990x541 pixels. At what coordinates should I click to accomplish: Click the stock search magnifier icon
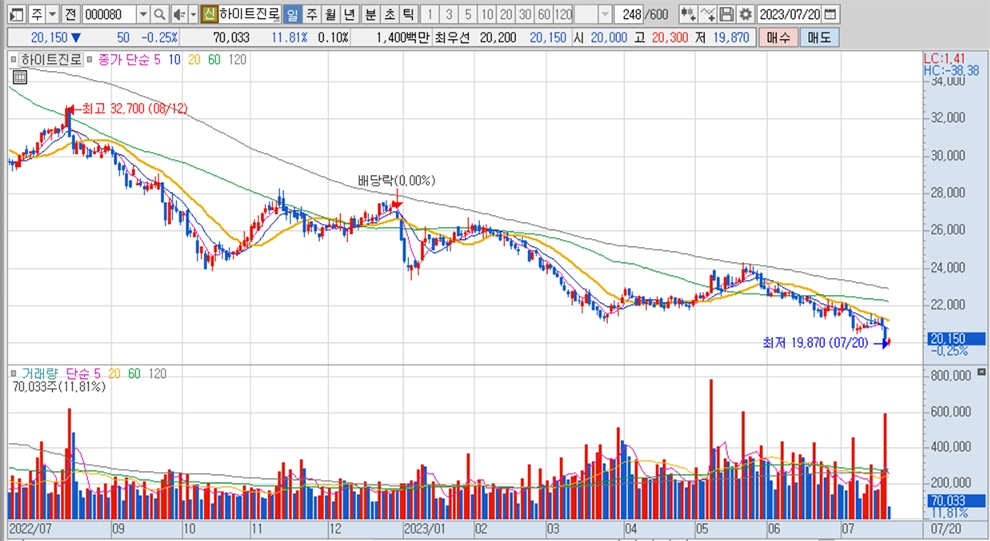pos(160,14)
